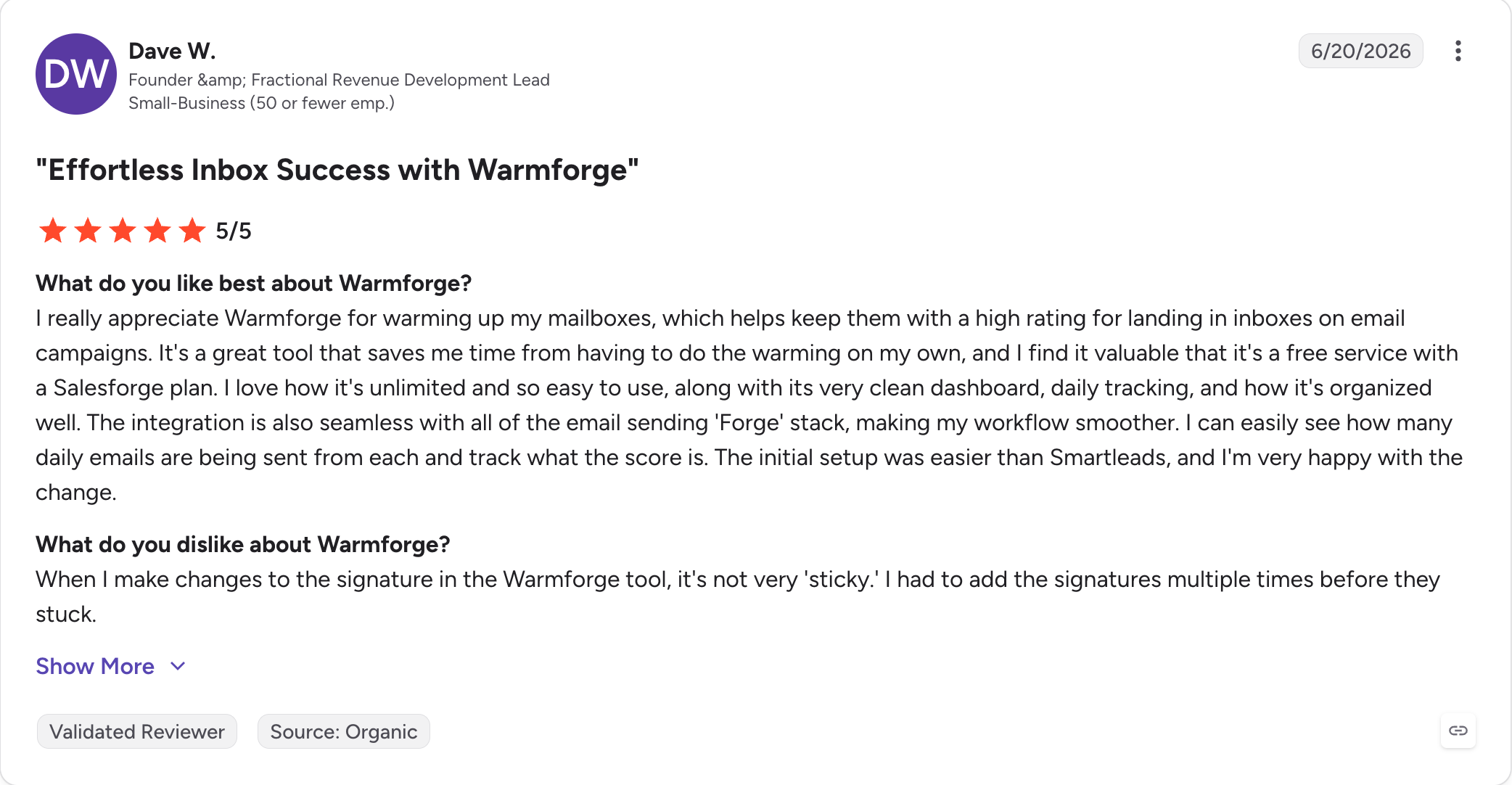This screenshot has width=1512, height=785.
Task: Click the Small-Business company size text
Action: pos(261,103)
